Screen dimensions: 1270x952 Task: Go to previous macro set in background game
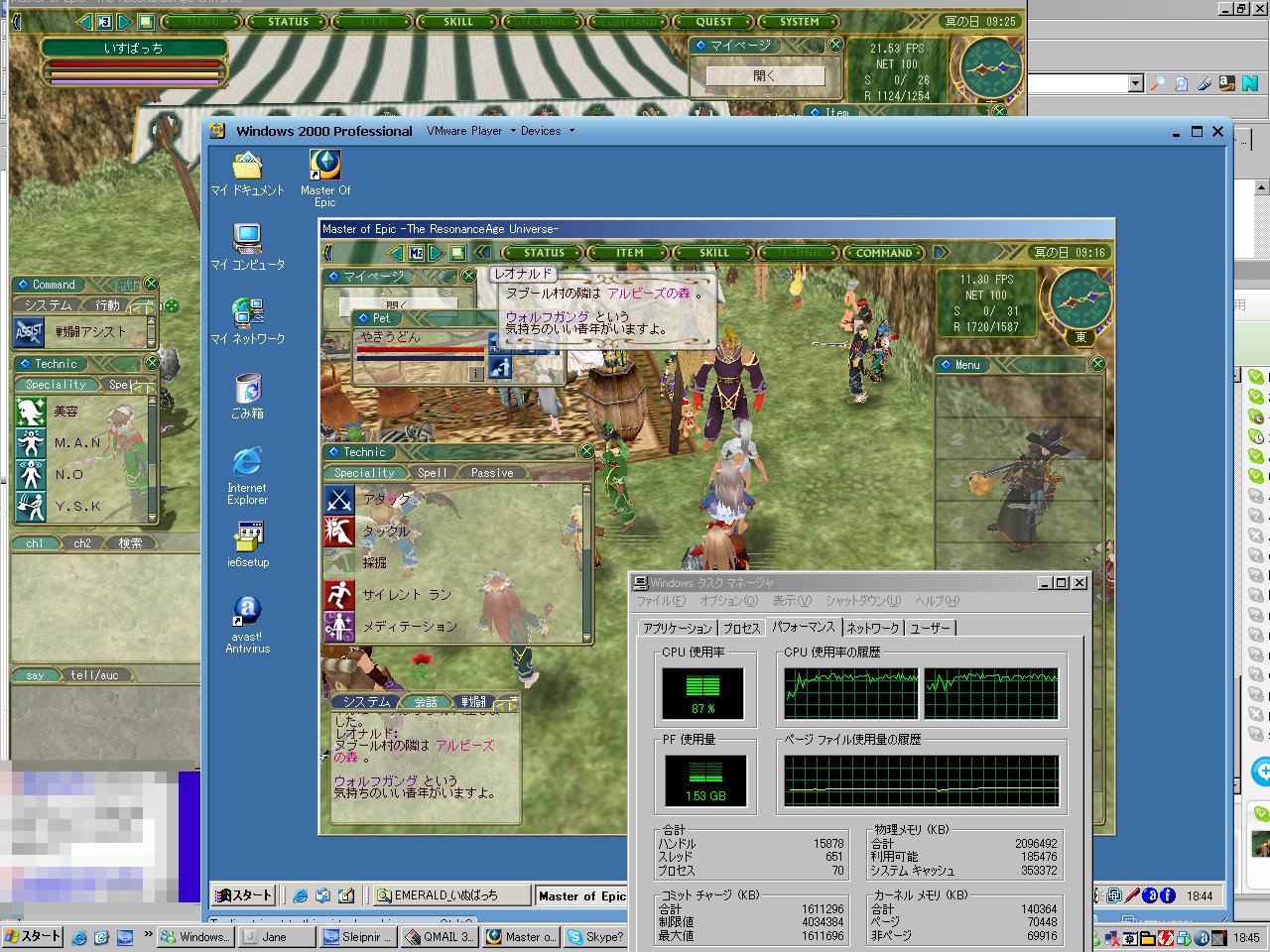click(x=83, y=22)
